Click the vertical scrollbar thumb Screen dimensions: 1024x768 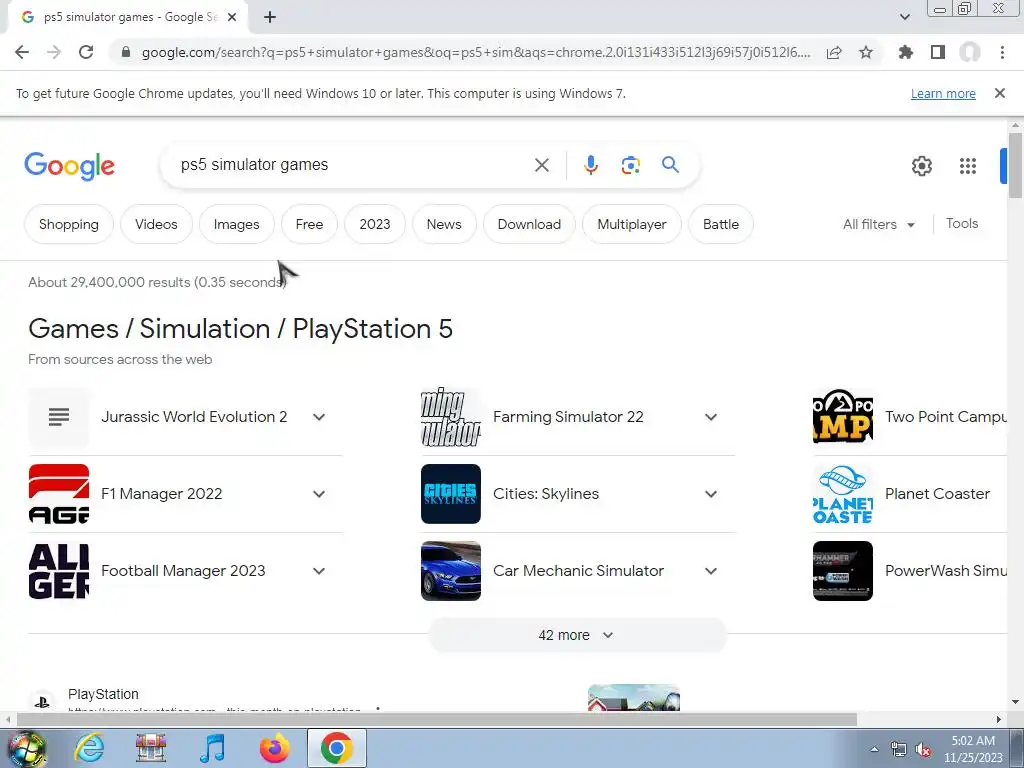[1015, 165]
